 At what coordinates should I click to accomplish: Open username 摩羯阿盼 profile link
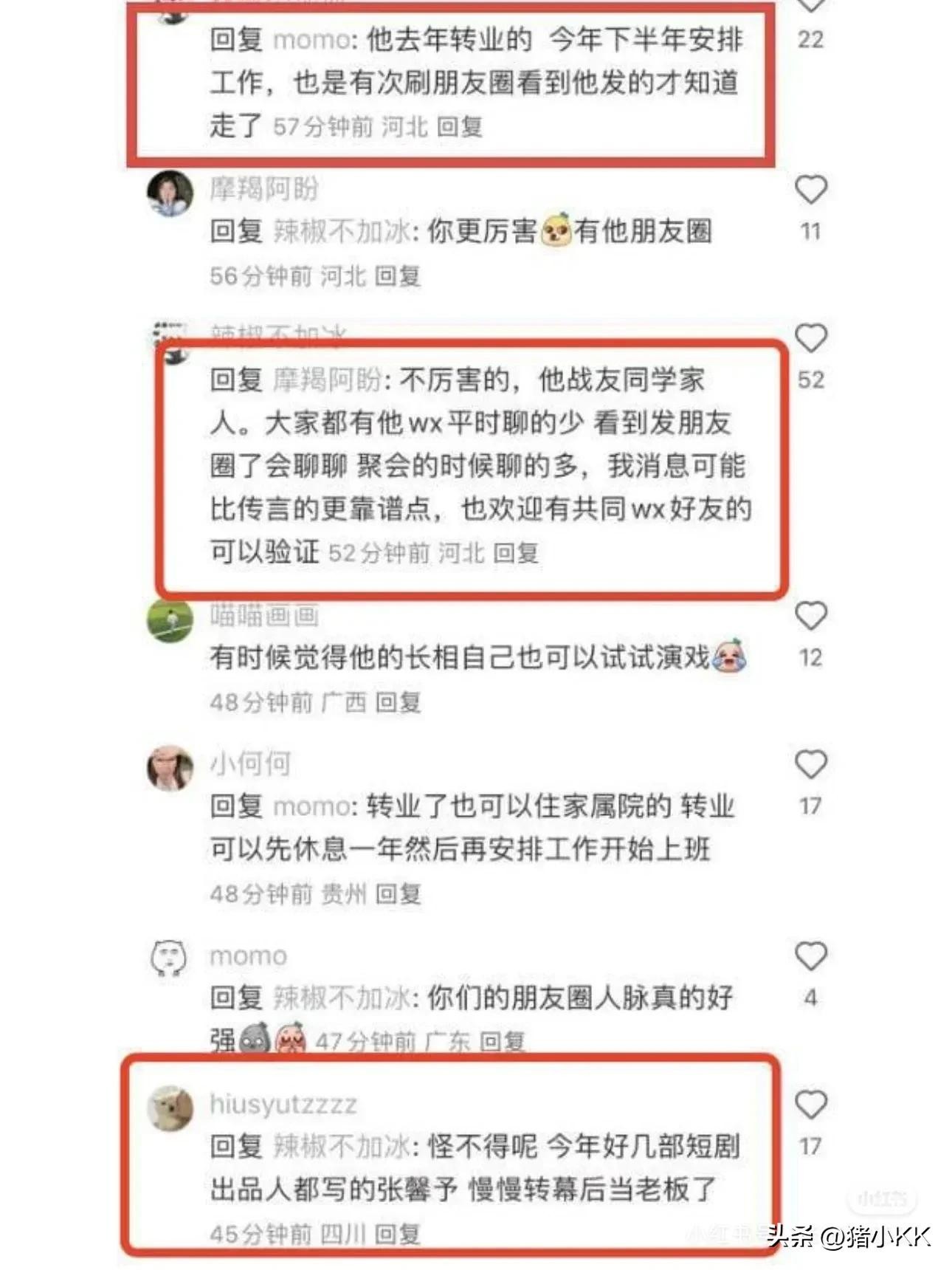click(264, 188)
